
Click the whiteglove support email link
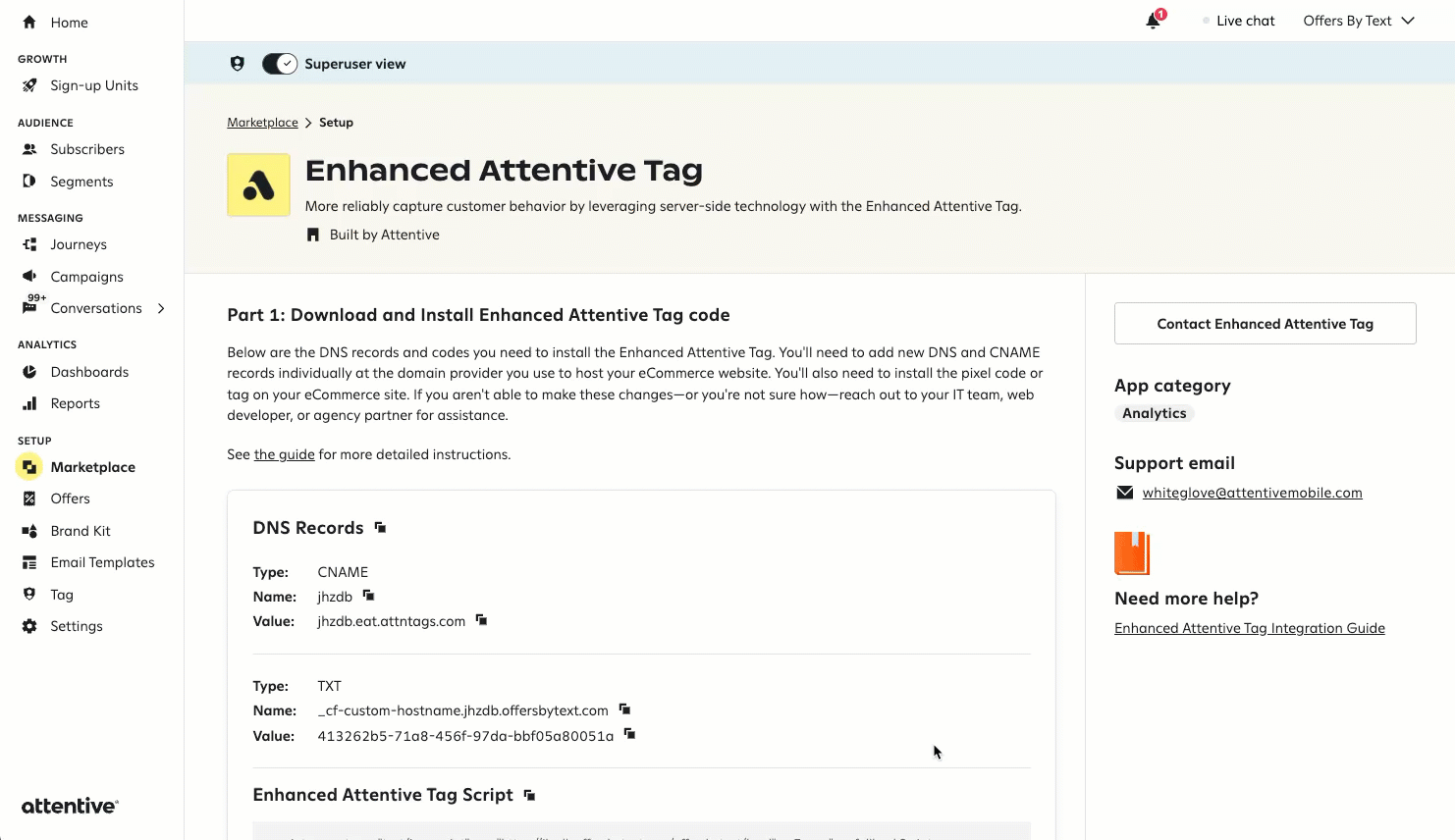tap(1252, 493)
